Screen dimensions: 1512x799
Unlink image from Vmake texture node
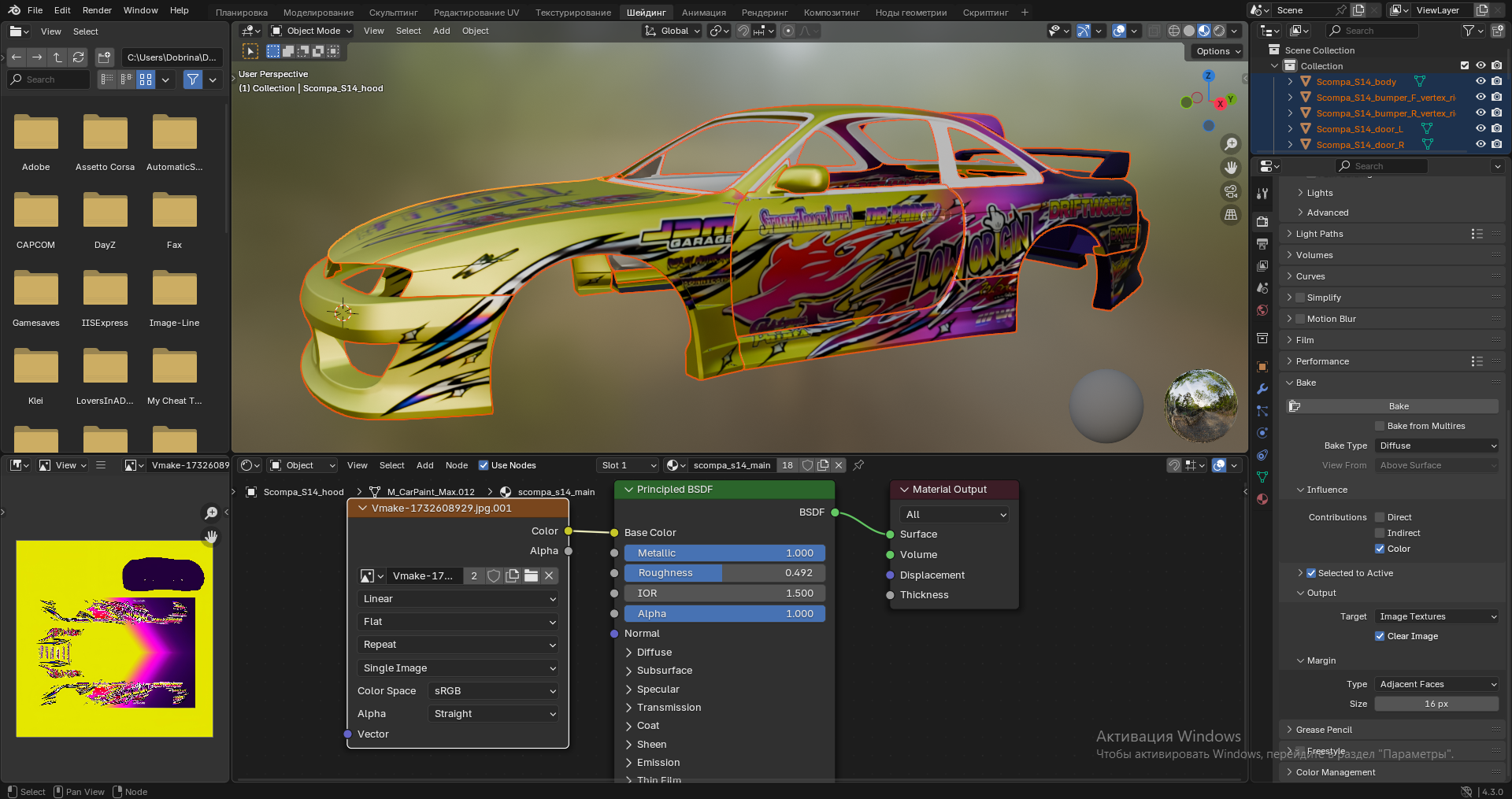(549, 575)
